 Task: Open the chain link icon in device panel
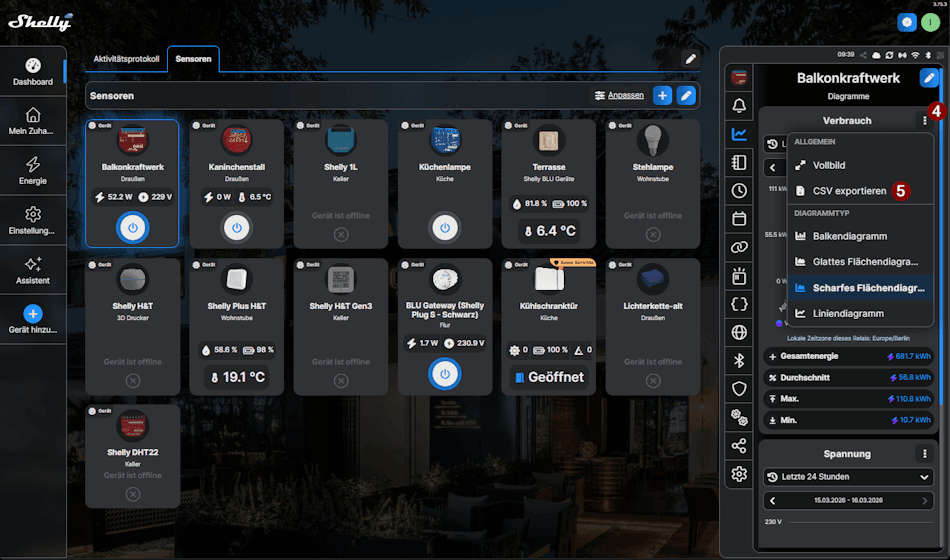739,247
